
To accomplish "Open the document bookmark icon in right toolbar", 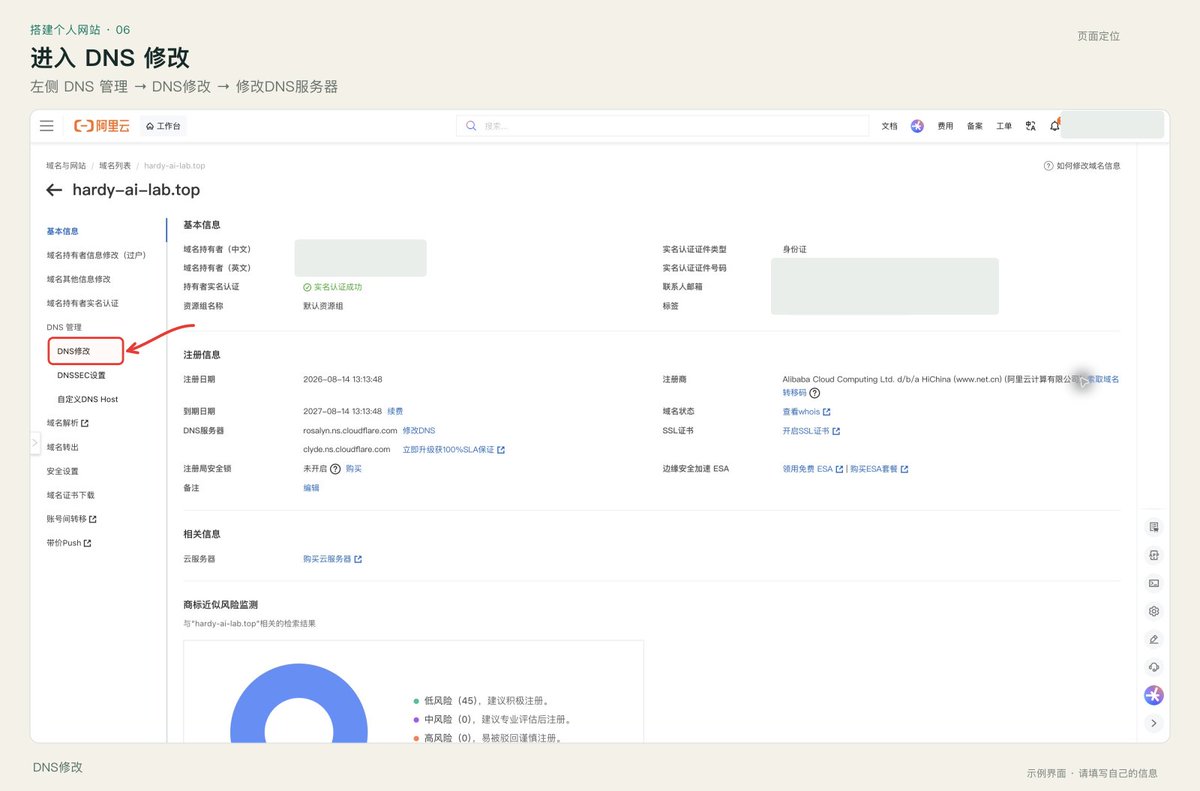I will click(1154, 527).
